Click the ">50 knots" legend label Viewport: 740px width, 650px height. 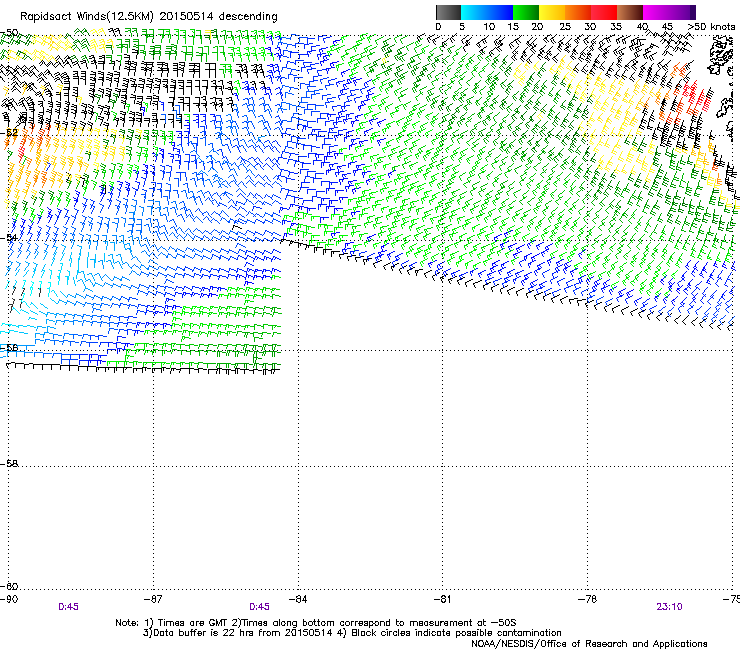(711, 27)
